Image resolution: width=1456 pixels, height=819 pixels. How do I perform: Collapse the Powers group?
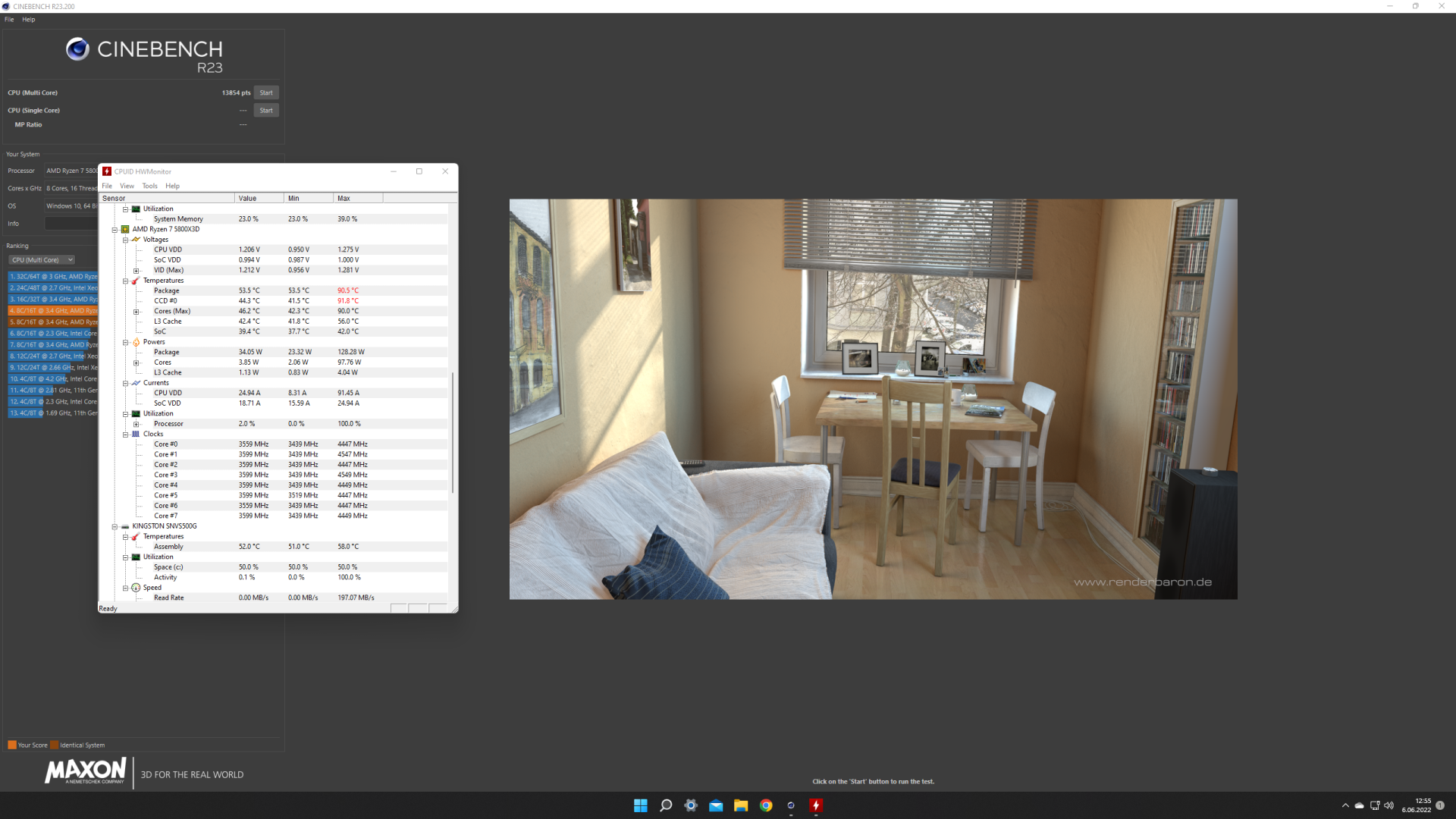click(126, 343)
